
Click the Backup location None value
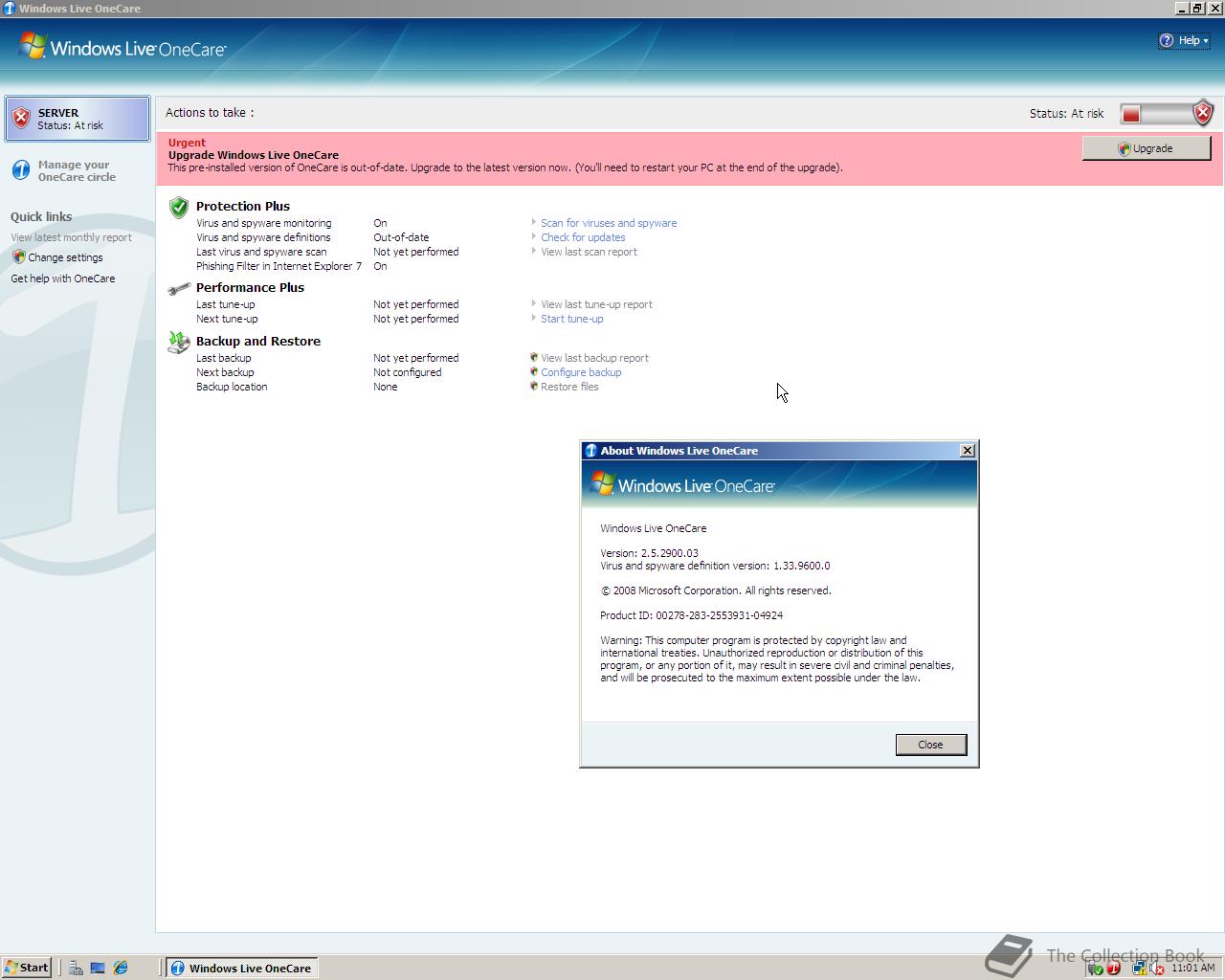click(385, 387)
